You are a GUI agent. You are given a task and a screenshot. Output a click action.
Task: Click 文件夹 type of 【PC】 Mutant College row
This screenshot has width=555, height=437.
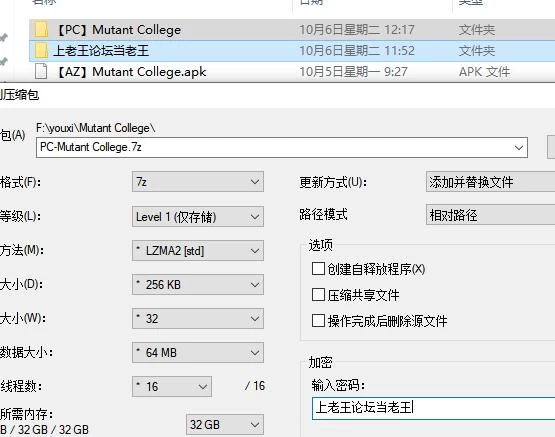(x=476, y=30)
